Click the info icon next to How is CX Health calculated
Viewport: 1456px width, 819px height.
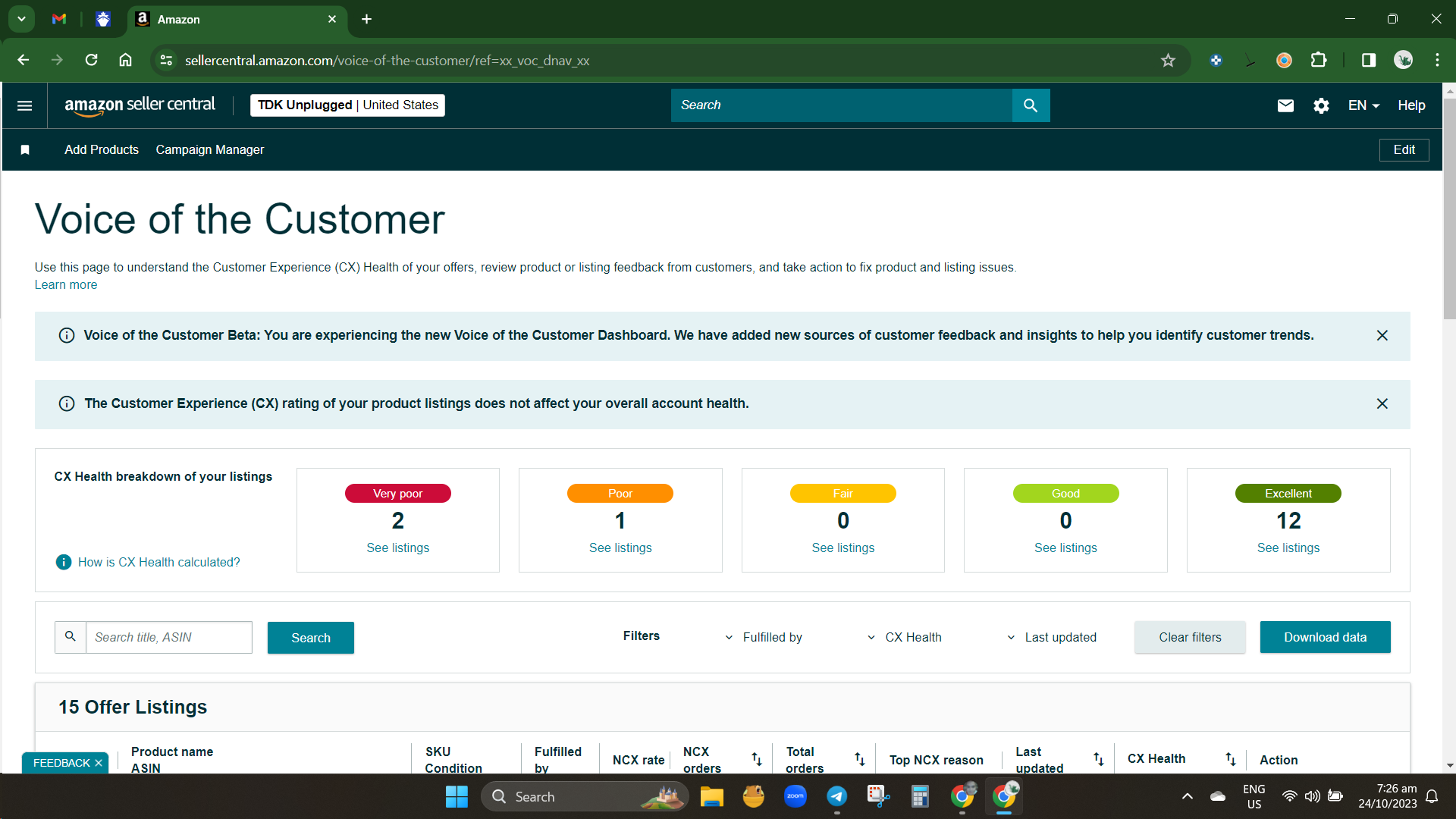click(x=64, y=562)
